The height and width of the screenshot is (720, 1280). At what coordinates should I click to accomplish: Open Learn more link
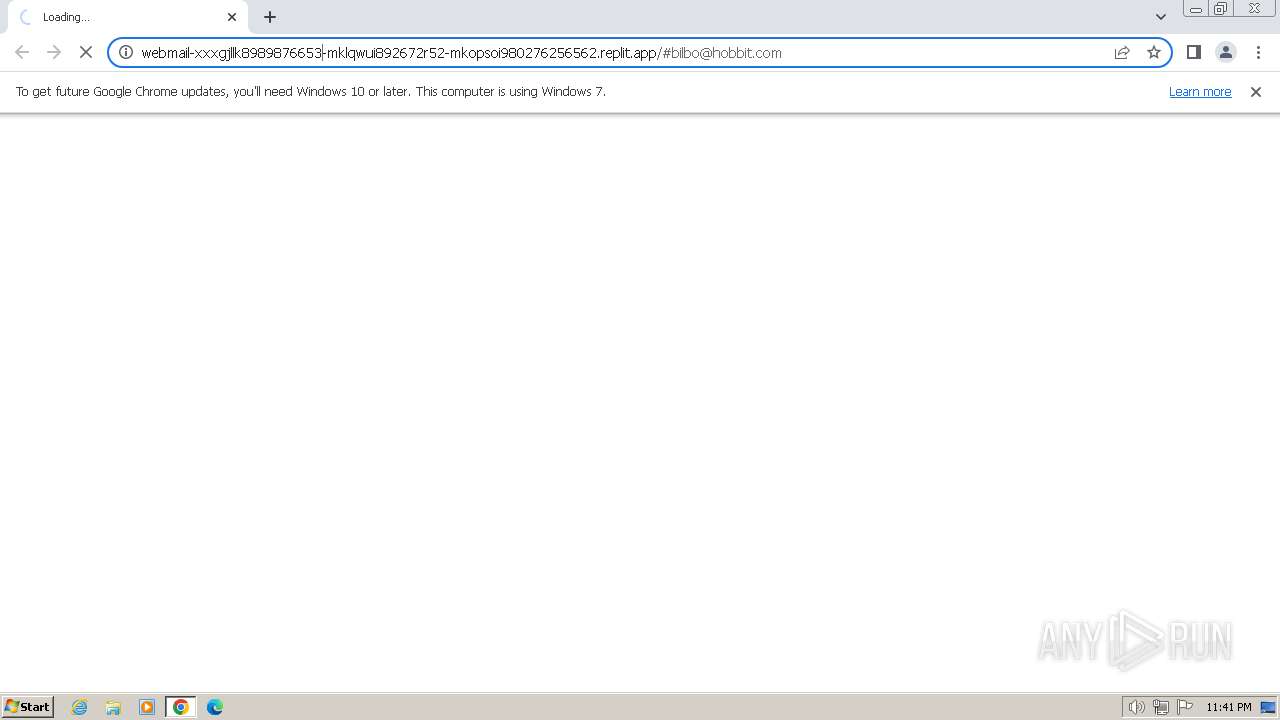(x=1200, y=91)
